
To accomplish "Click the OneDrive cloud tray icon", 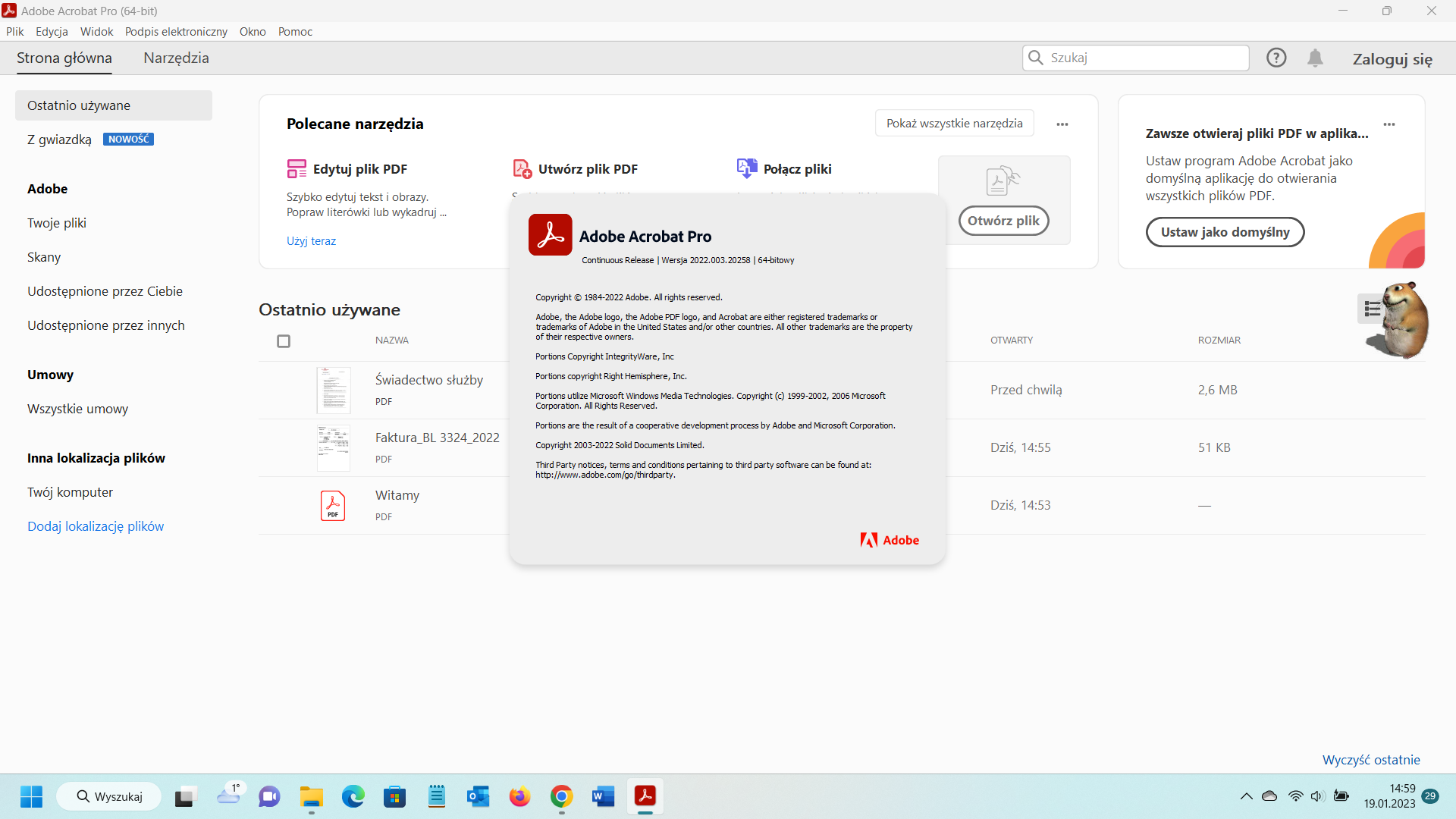I will click(1269, 796).
